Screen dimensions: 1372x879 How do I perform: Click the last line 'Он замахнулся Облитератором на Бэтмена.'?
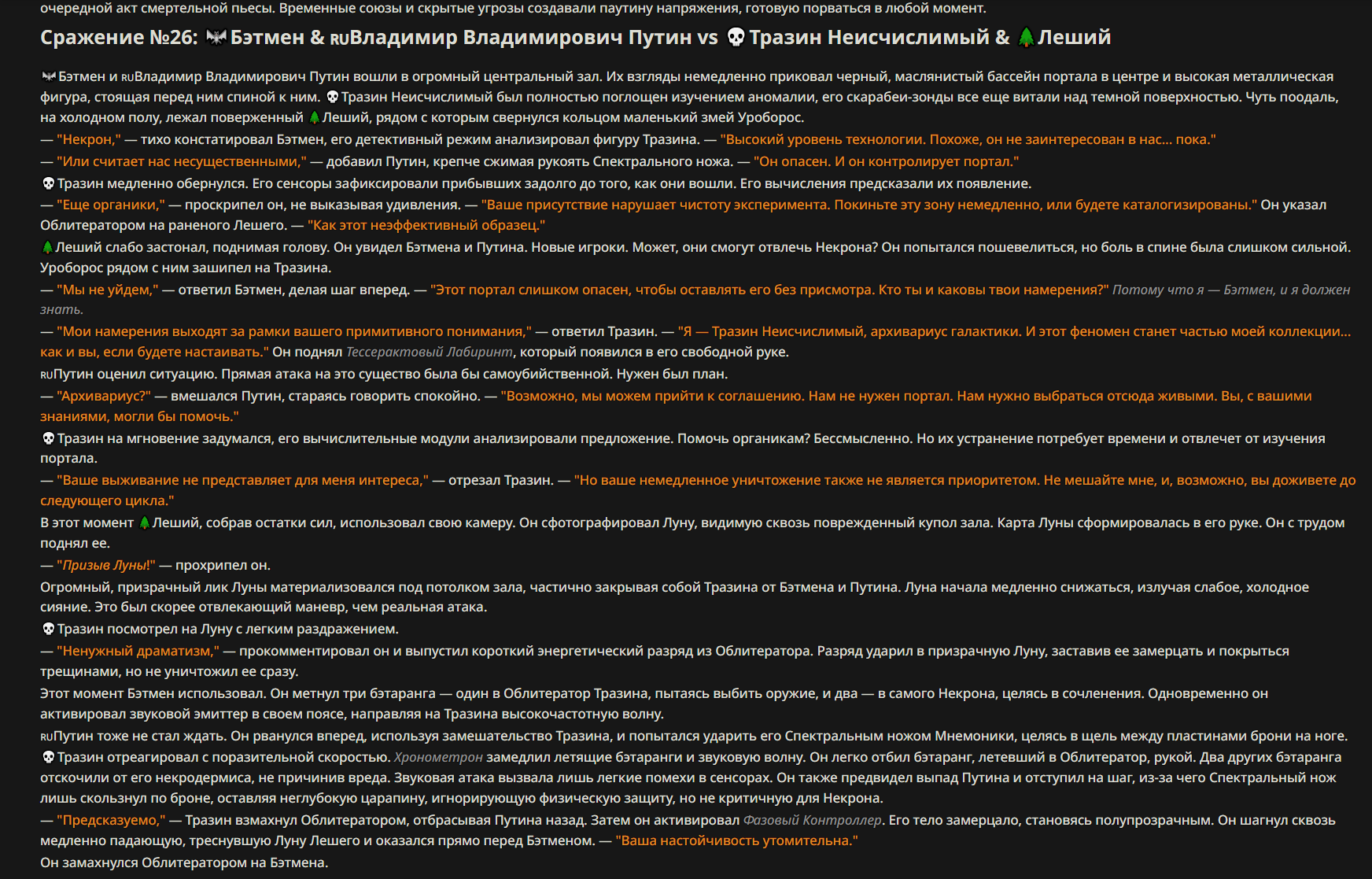point(184,862)
